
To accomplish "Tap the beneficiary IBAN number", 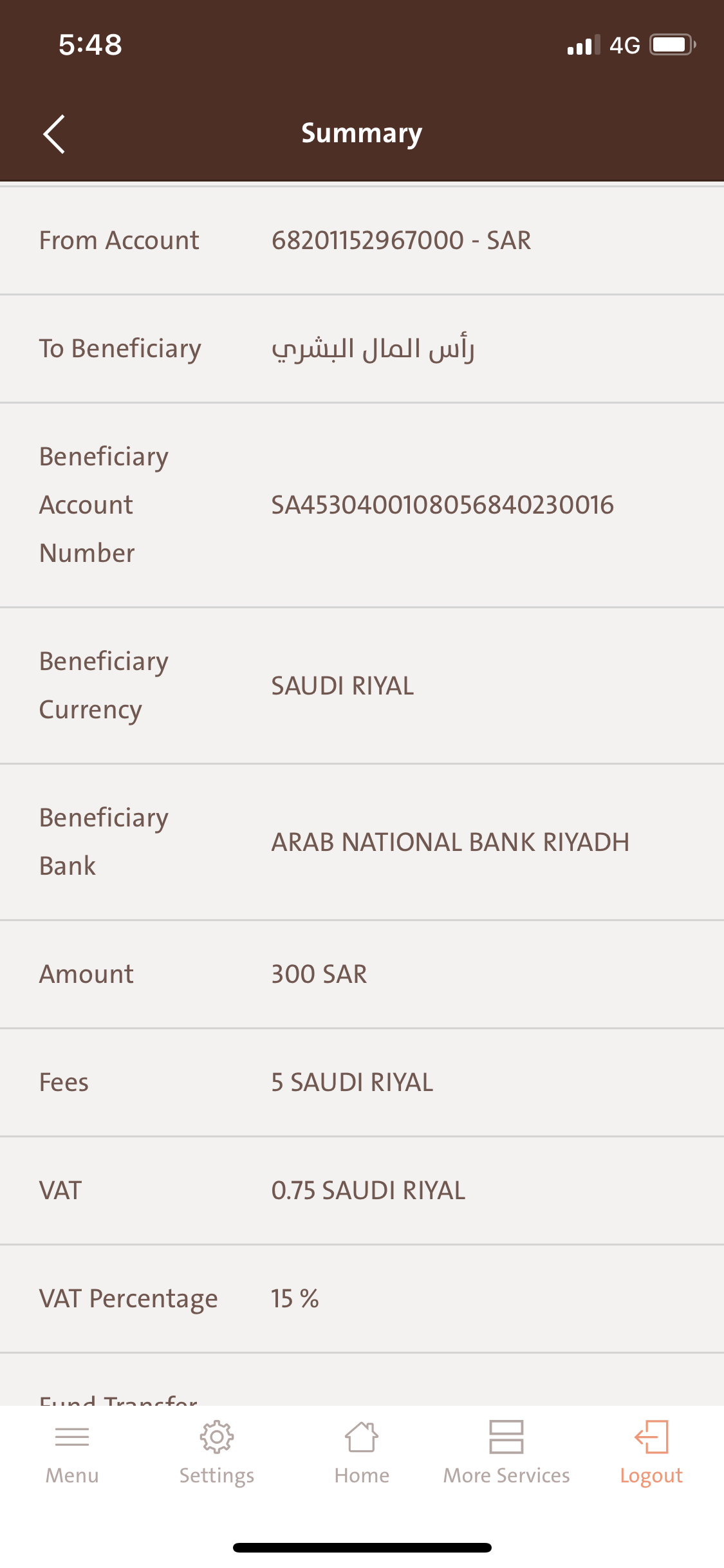I will [x=442, y=505].
